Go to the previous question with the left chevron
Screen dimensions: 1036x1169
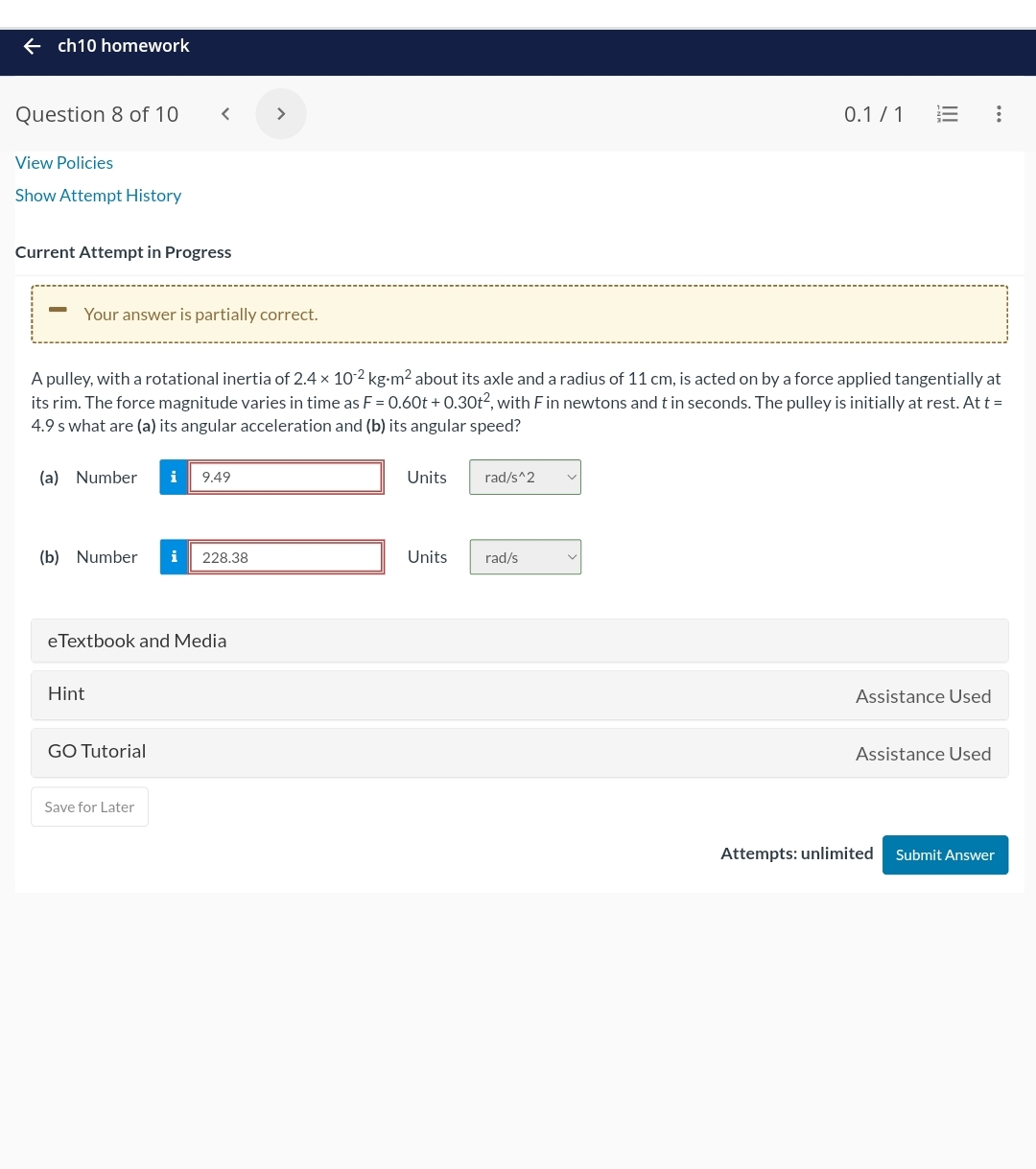[x=225, y=113]
